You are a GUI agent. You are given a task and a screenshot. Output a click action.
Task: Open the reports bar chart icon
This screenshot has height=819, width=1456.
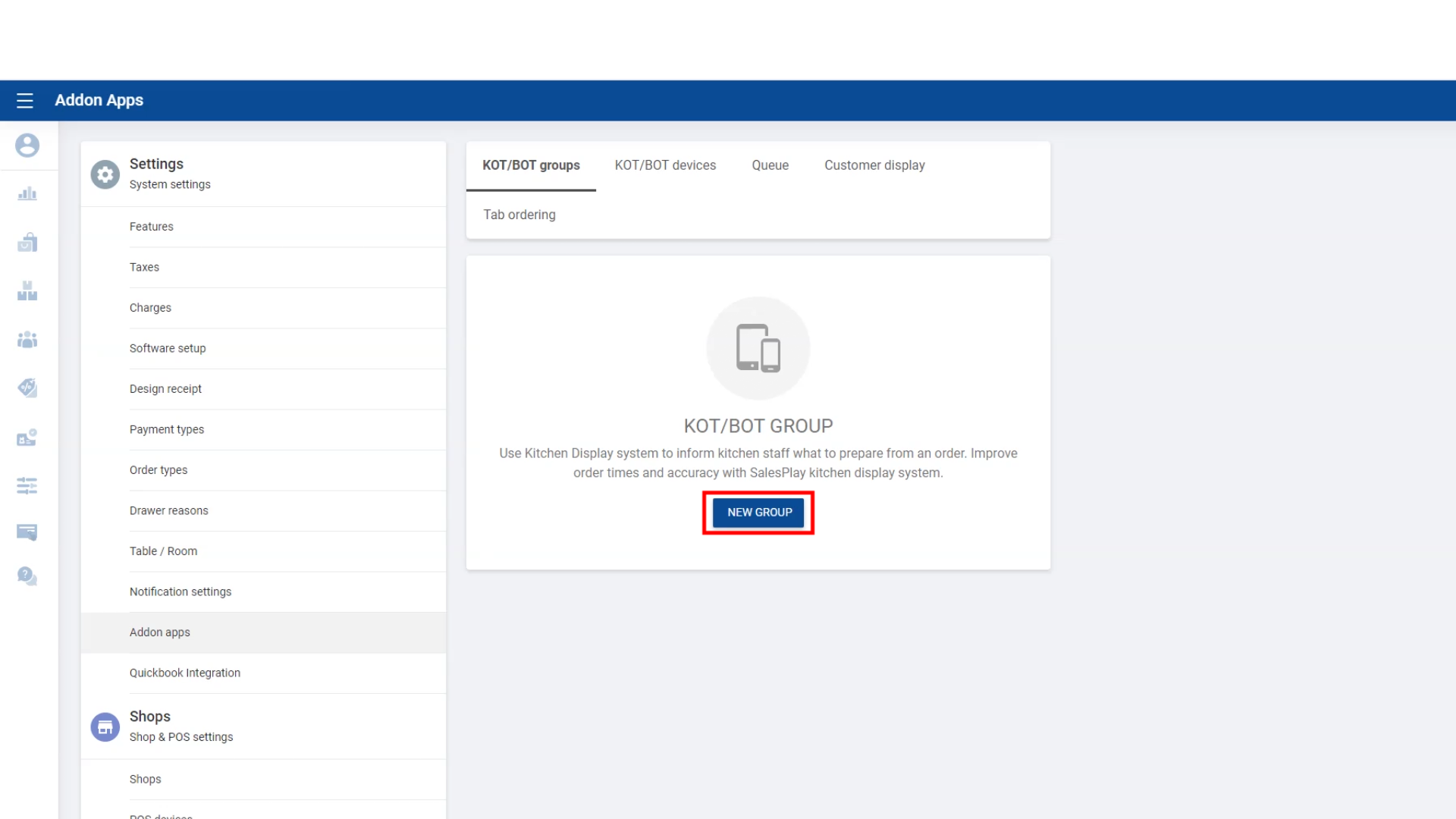pyautogui.click(x=27, y=194)
